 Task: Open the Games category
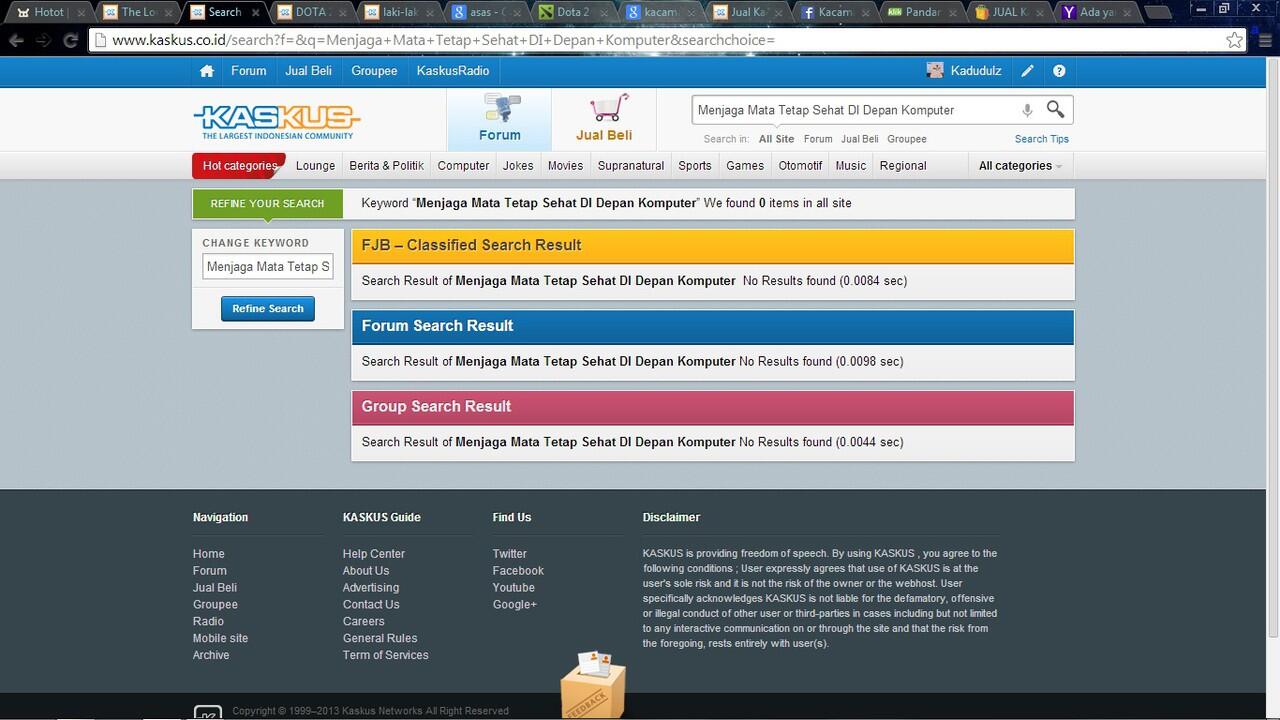click(745, 166)
